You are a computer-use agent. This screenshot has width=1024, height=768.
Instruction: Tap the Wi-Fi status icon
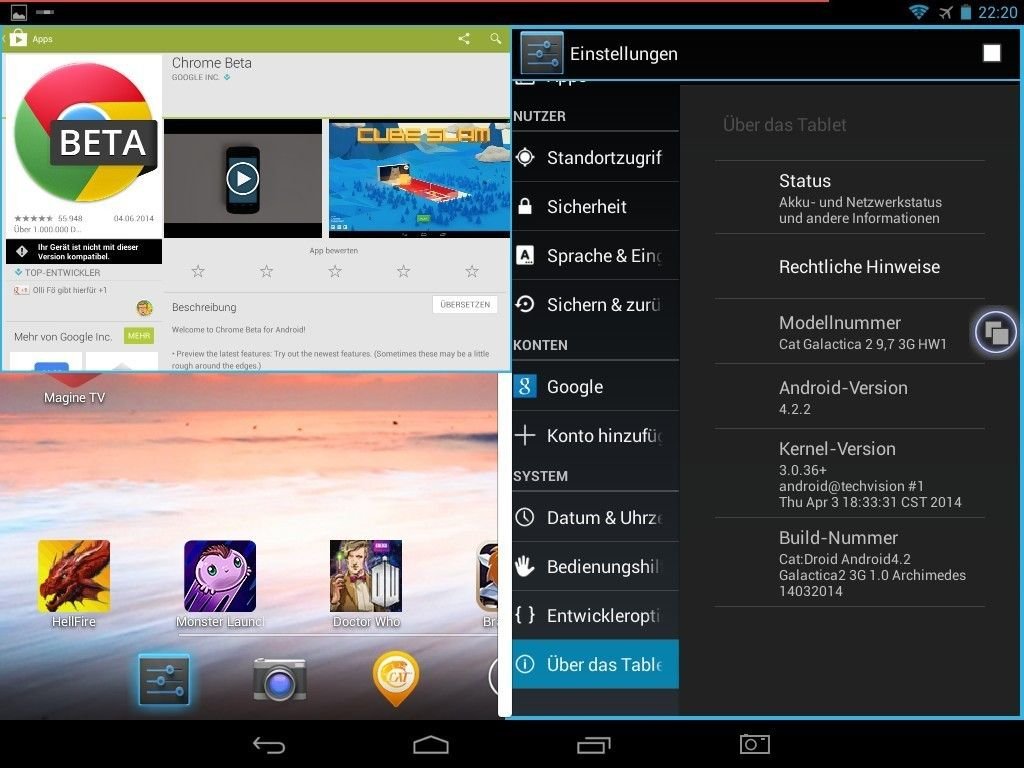pos(918,12)
